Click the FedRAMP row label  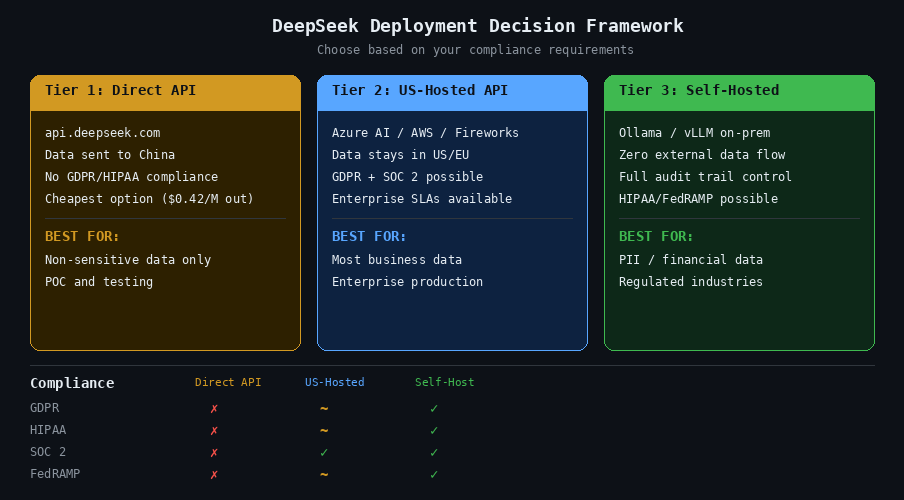(55, 473)
